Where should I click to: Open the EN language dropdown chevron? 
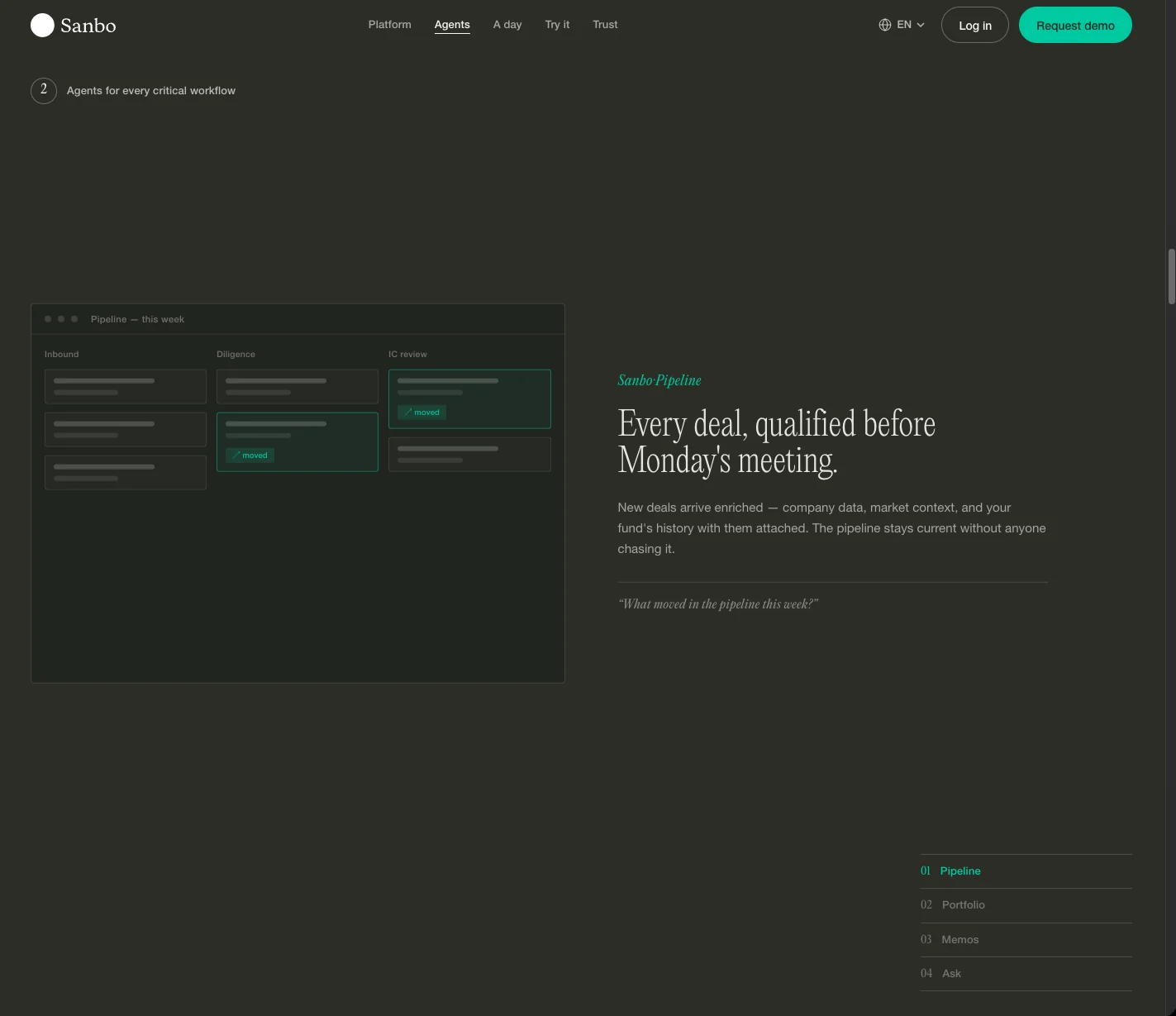[x=921, y=25]
